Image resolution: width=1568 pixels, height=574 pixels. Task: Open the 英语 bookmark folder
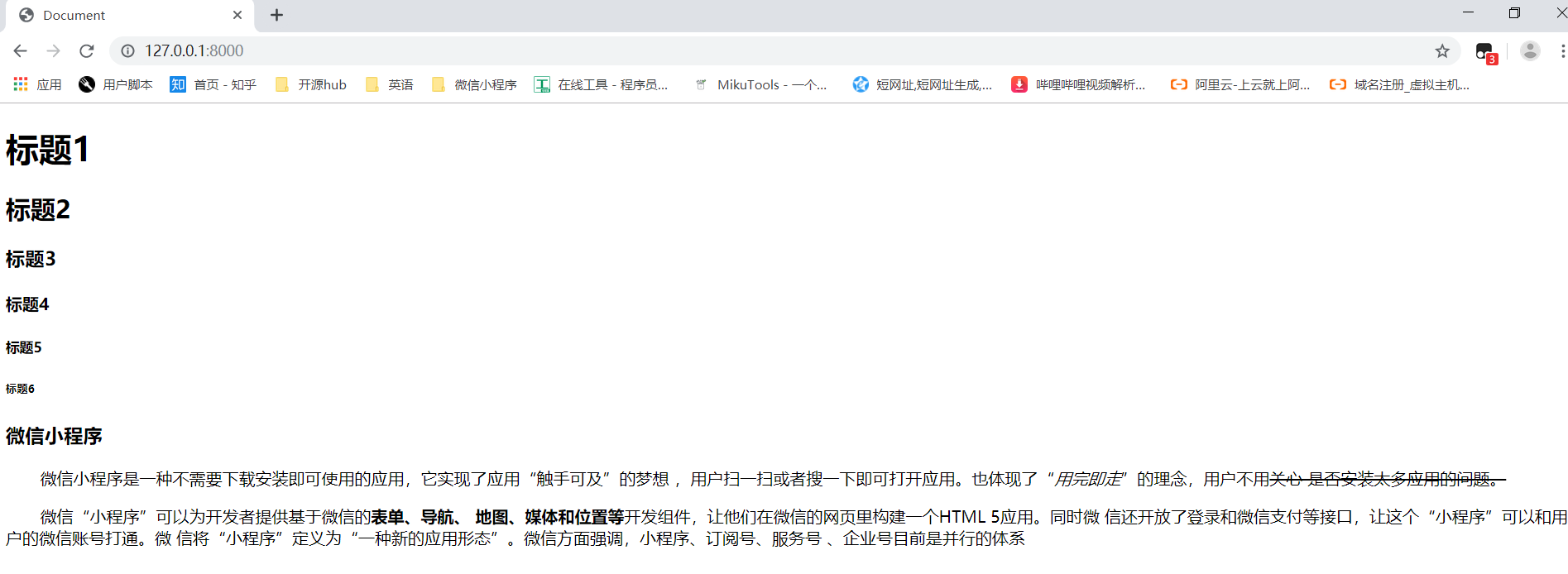[389, 84]
